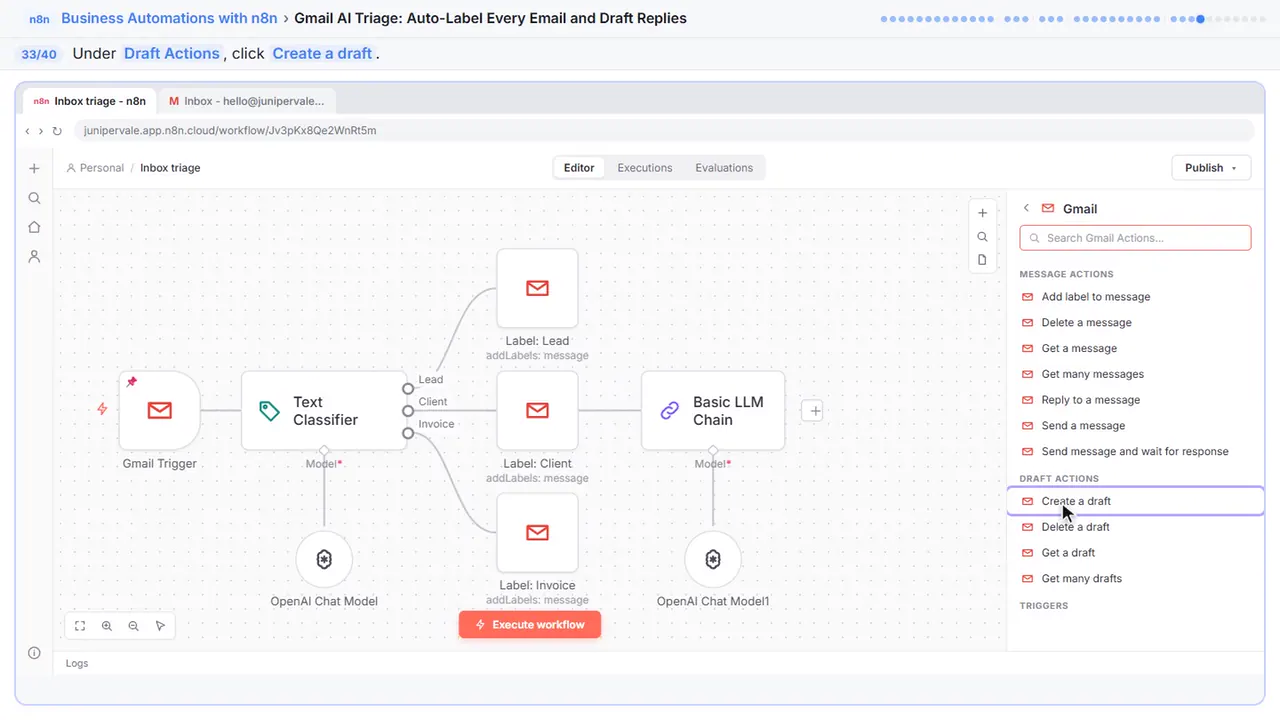The height and width of the screenshot is (720, 1280).
Task: Click the Gmail Trigger node icon
Action: point(159,410)
